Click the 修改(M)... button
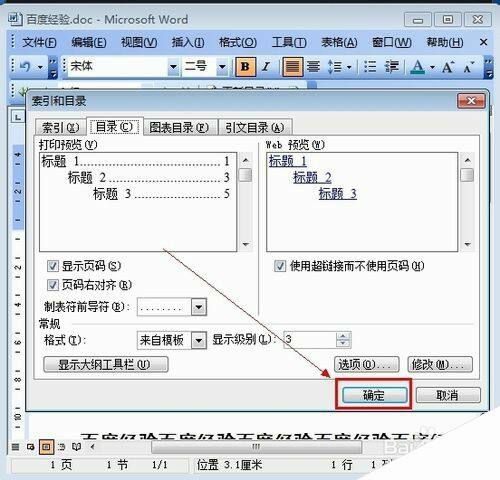 coord(440,364)
